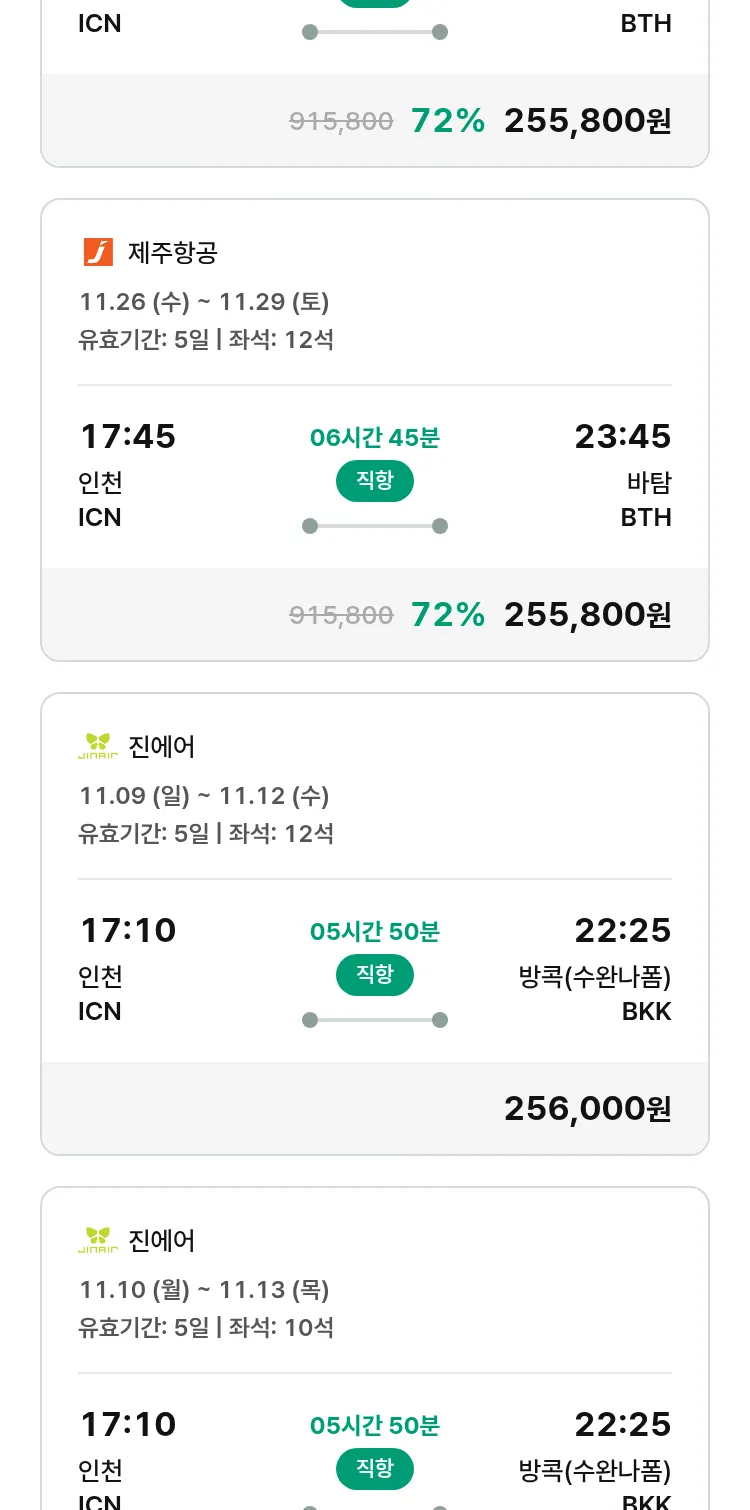Tap the 17:45 departure time
750x1510 pixels.
(127, 436)
